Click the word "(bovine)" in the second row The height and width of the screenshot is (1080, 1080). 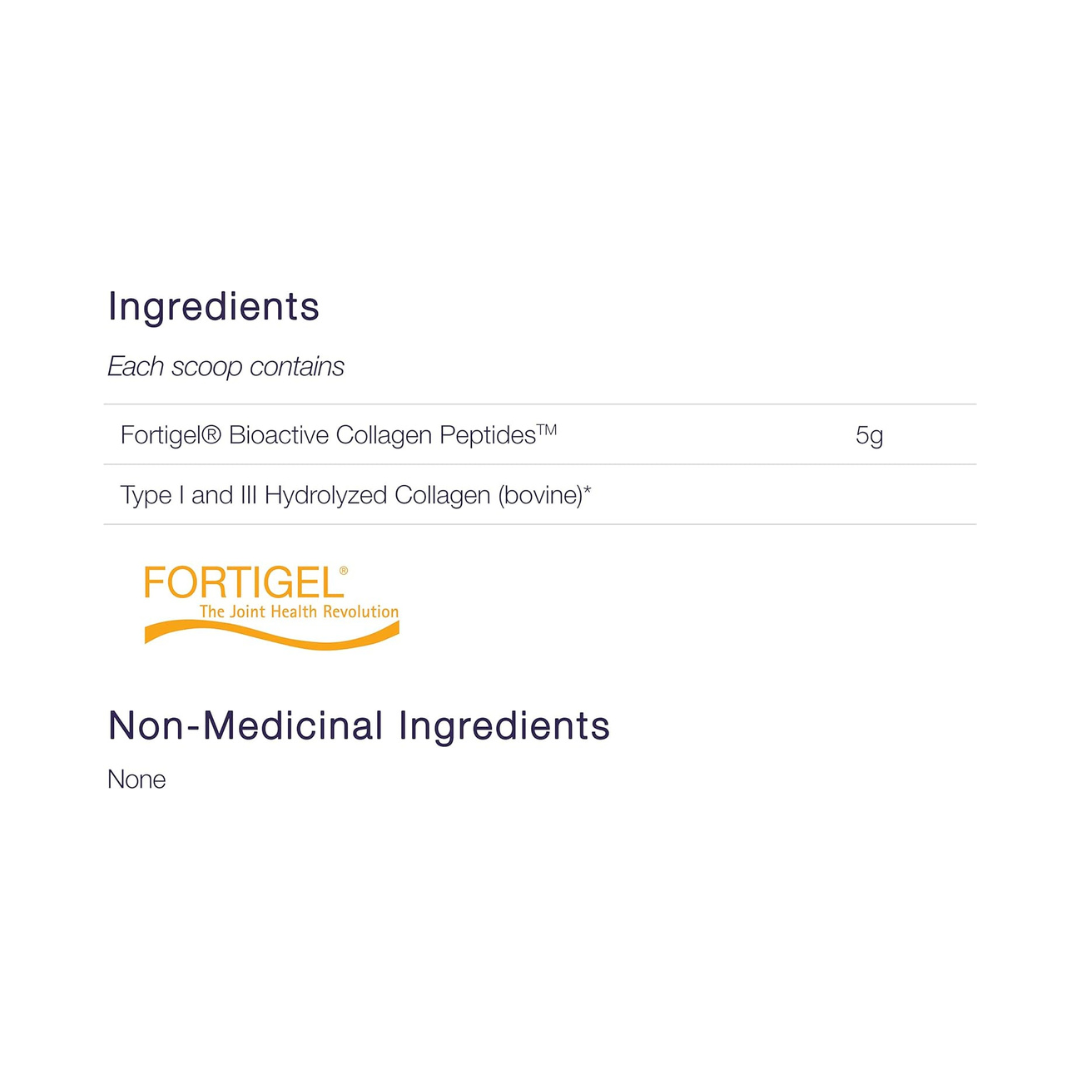click(x=539, y=495)
